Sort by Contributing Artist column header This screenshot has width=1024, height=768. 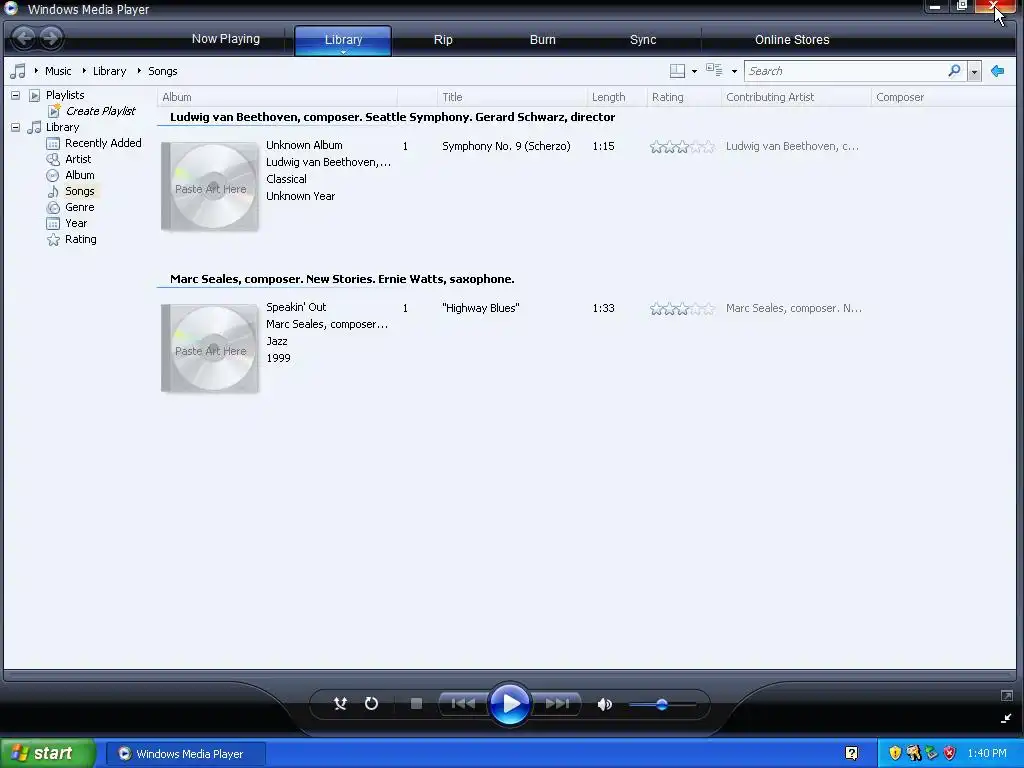tap(796, 97)
